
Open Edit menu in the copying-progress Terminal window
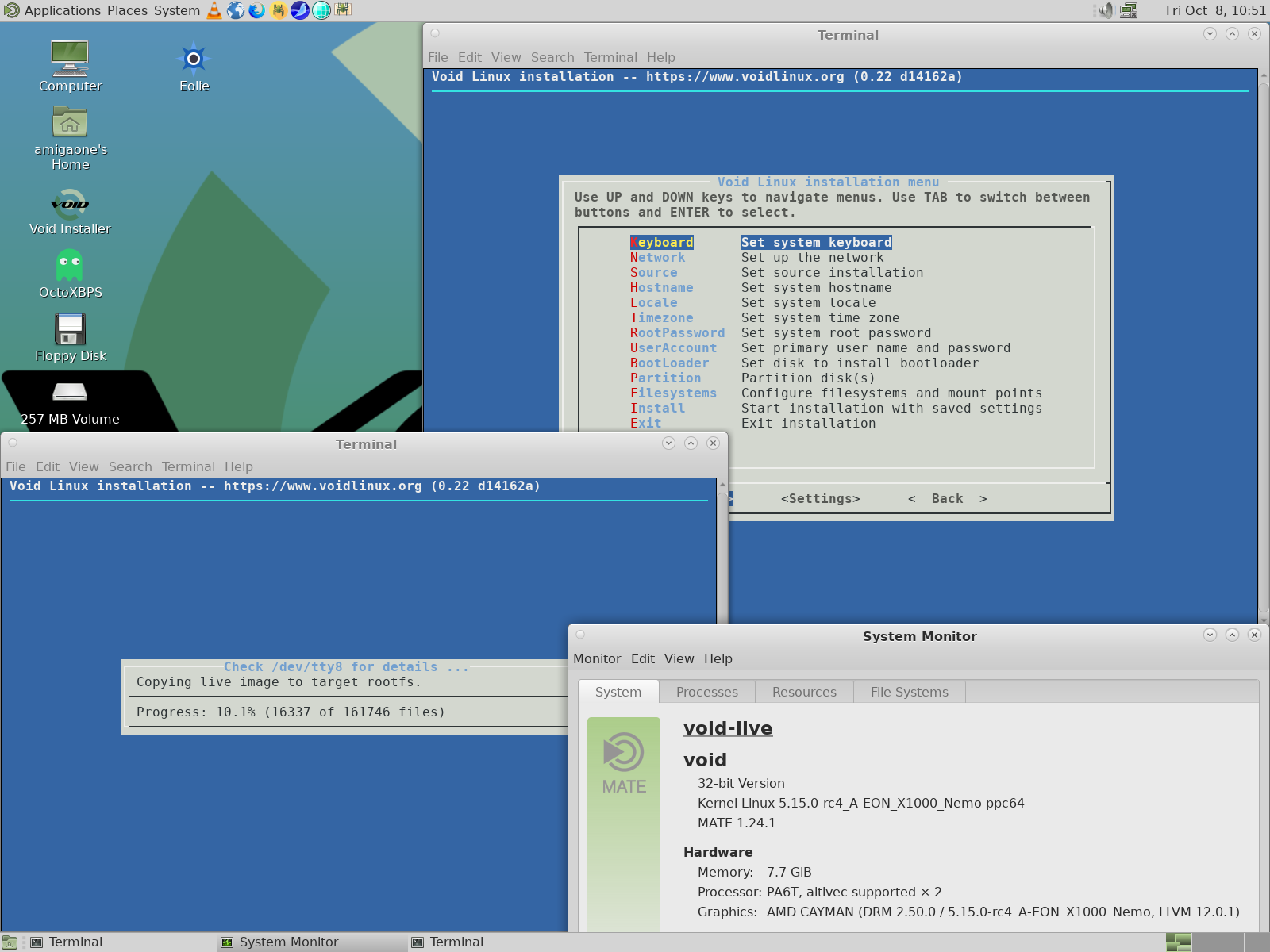(x=48, y=466)
